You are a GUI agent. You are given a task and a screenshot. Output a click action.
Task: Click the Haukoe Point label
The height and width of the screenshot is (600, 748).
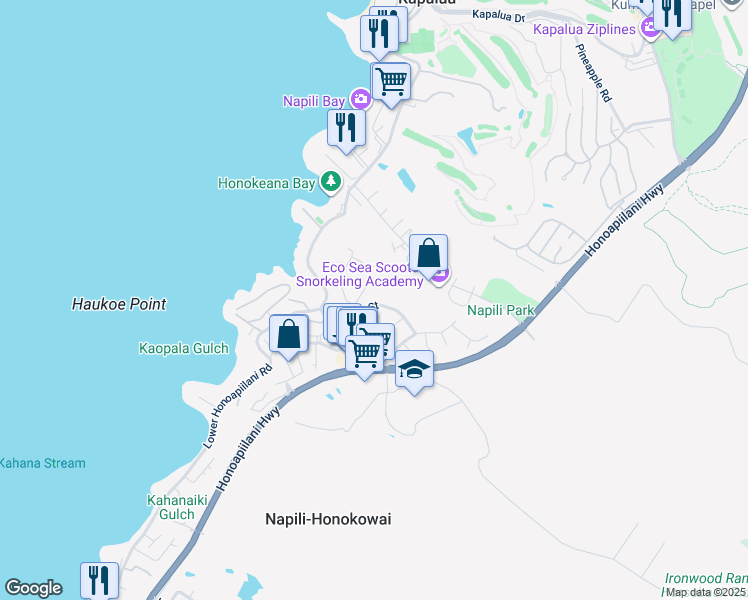(x=119, y=304)
